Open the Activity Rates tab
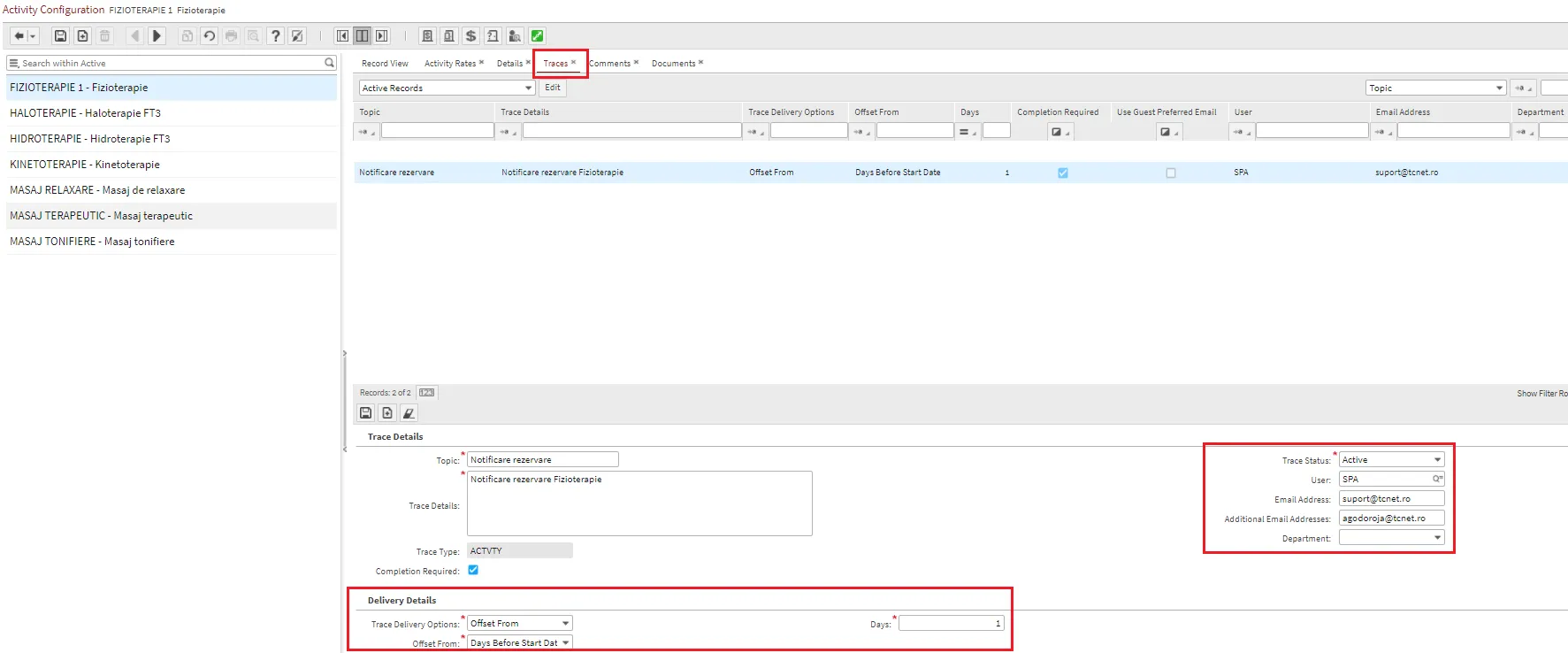The width and height of the screenshot is (1568, 653). [x=450, y=64]
